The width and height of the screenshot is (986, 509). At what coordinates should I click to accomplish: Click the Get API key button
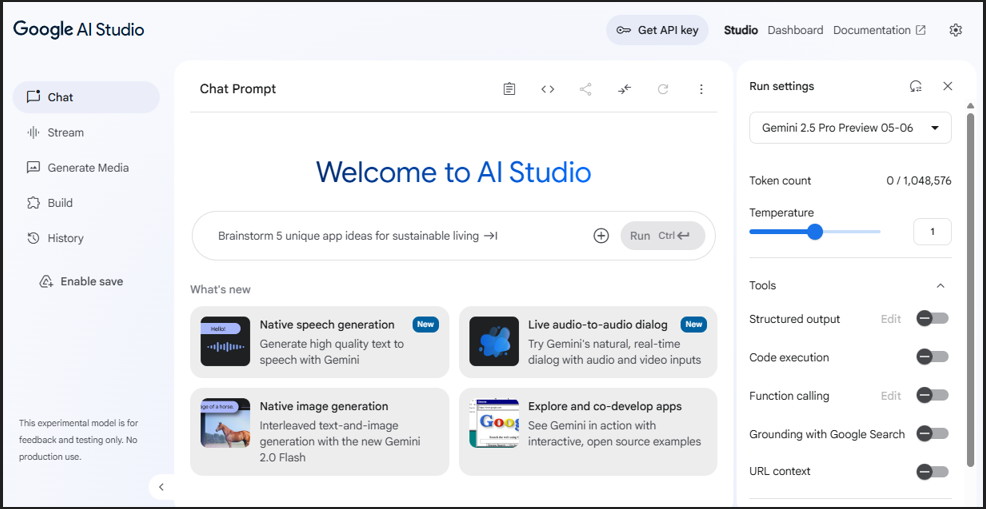point(657,30)
